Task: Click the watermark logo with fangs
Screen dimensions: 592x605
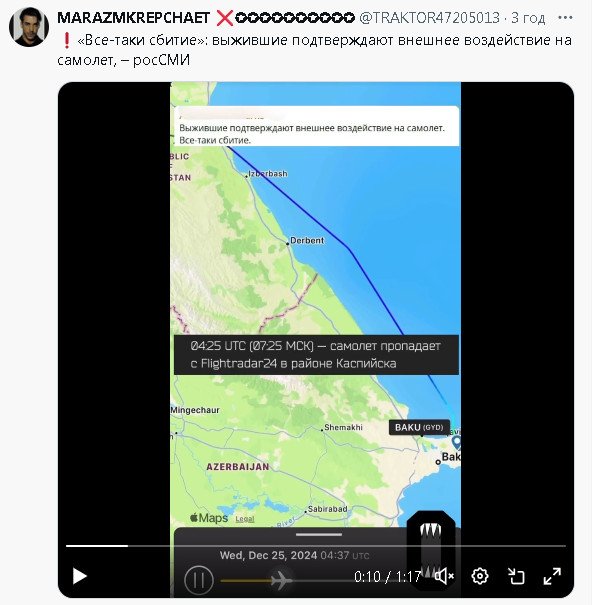Action: 431,550
